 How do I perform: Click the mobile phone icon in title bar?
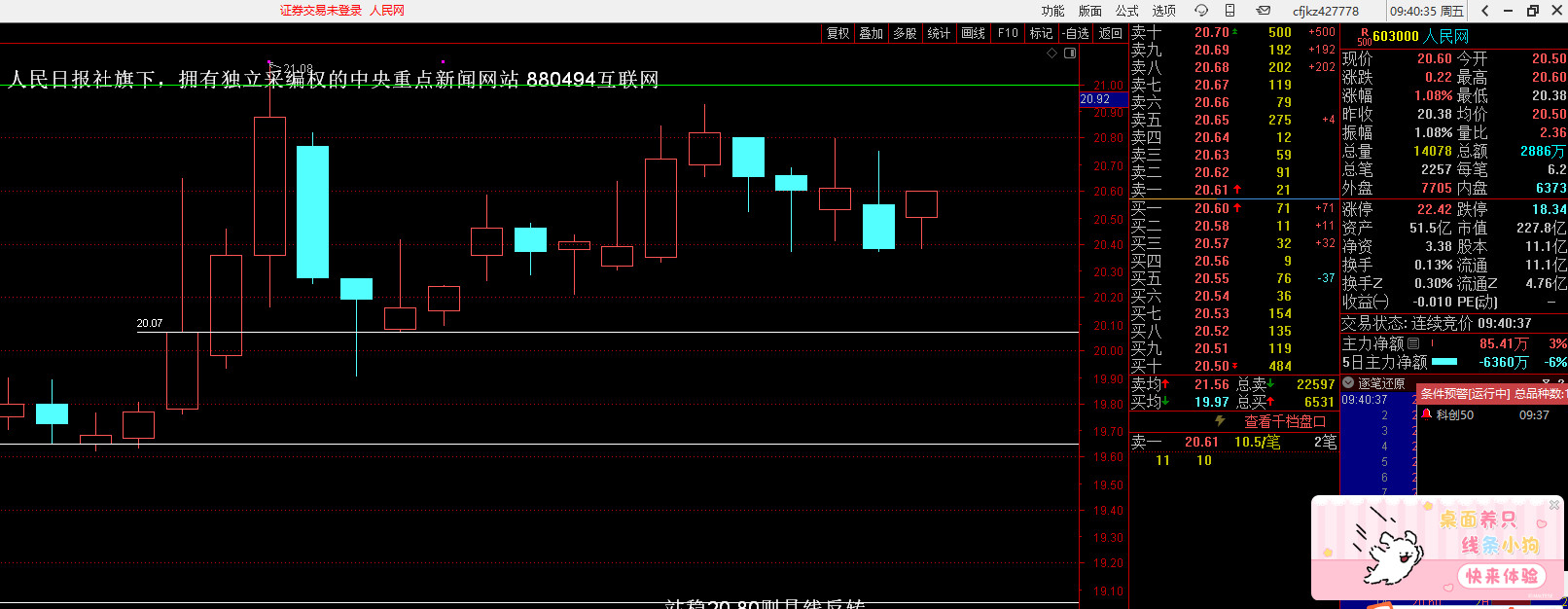(x=1229, y=11)
